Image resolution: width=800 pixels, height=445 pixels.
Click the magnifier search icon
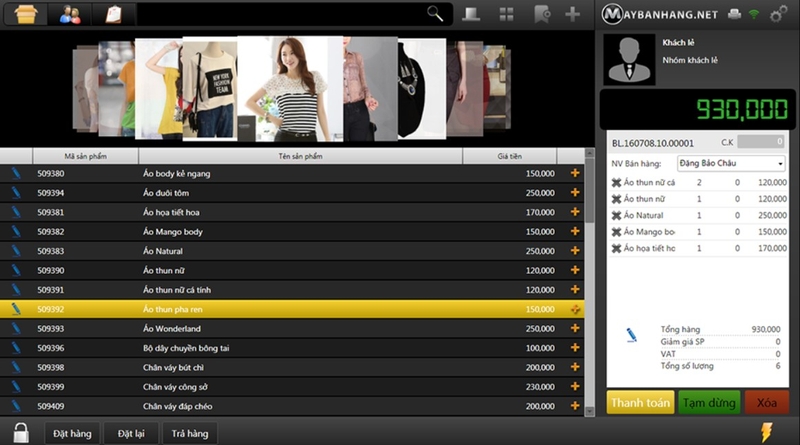[x=435, y=14]
